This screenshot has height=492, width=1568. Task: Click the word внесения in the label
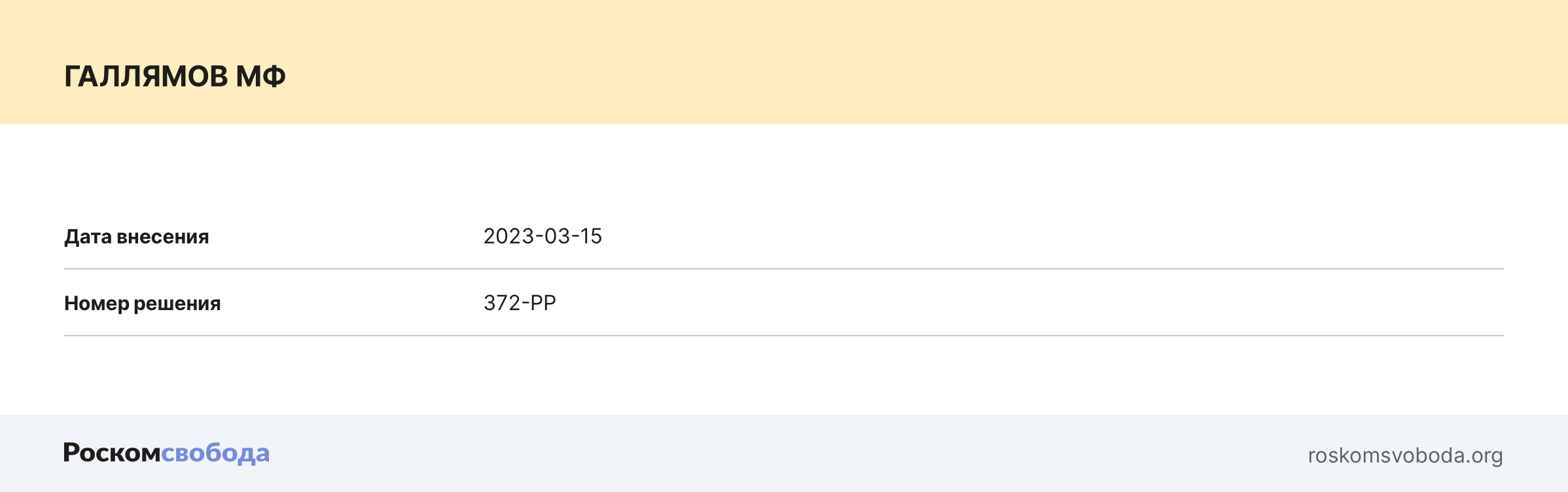(162, 237)
